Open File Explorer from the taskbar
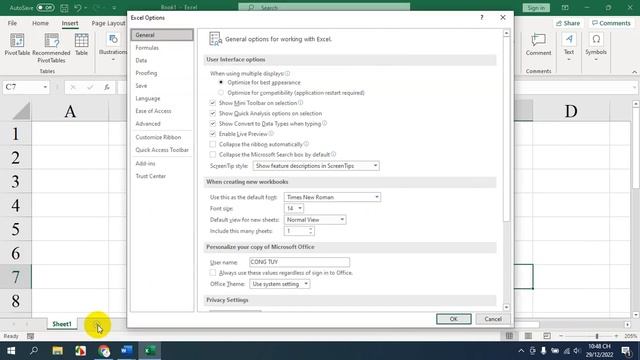This screenshot has height=360, width=640. click(58, 351)
